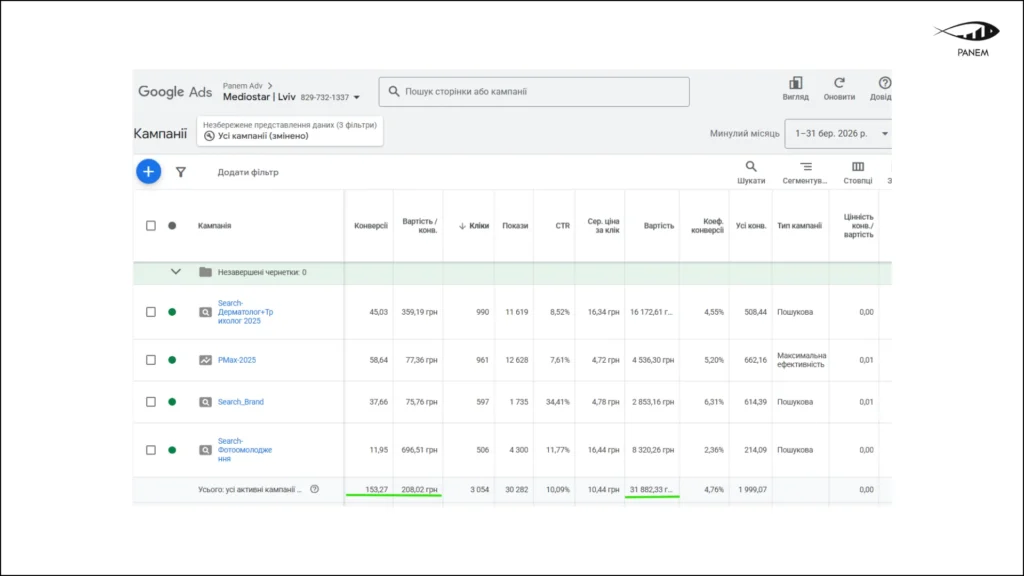Open the Search-Дерматолог+Трихолог 2025 campaign link

246,312
